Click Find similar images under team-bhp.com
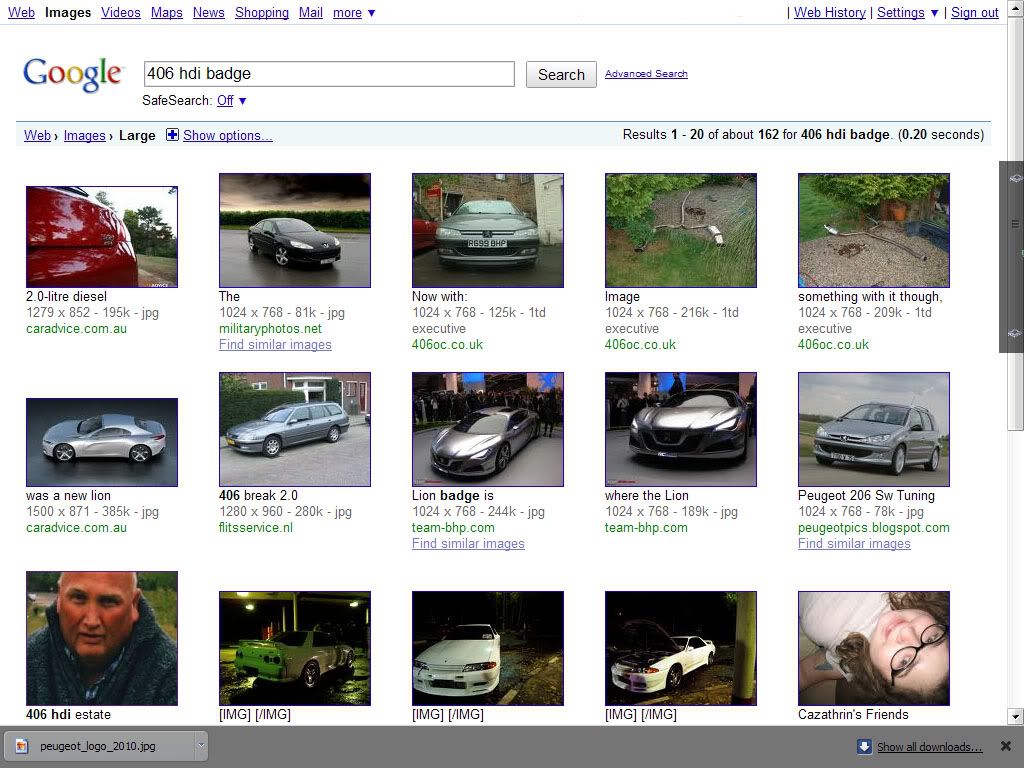The width and height of the screenshot is (1024, 768). 468,543
